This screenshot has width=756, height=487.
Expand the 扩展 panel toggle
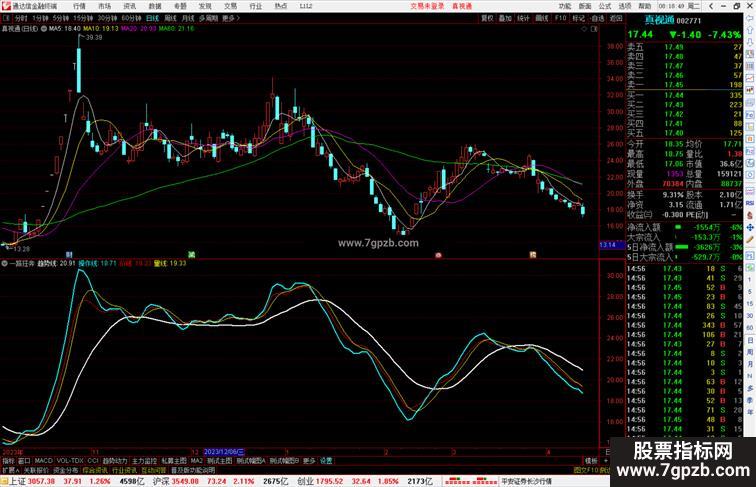(10, 470)
